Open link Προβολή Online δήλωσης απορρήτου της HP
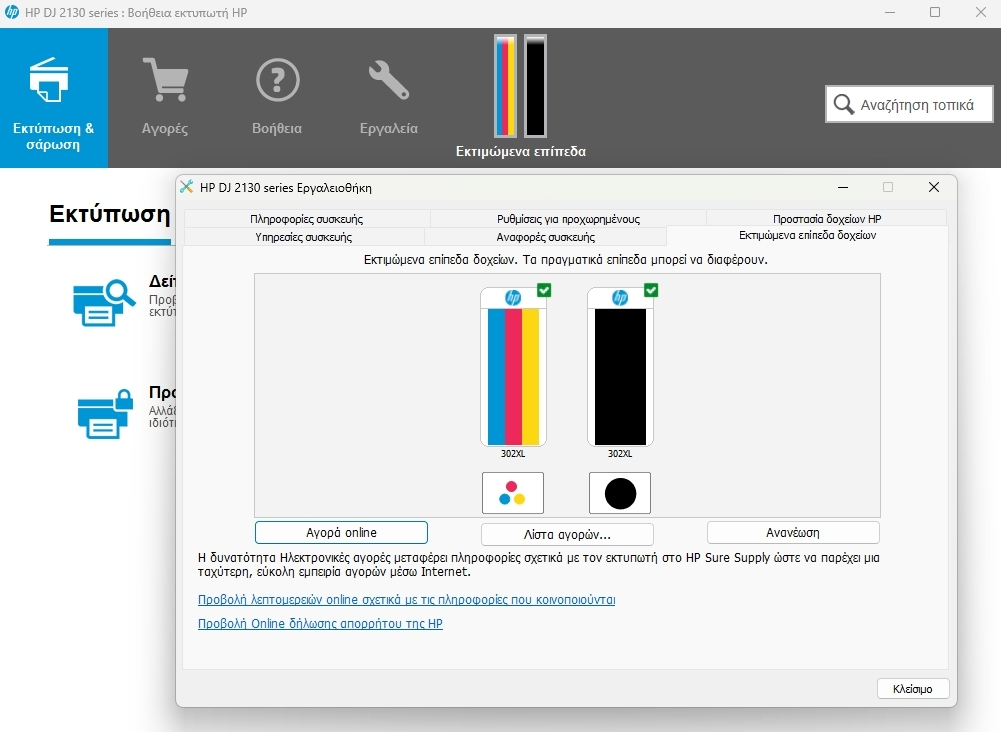Viewport: 1001px width, 732px height. point(320,624)
